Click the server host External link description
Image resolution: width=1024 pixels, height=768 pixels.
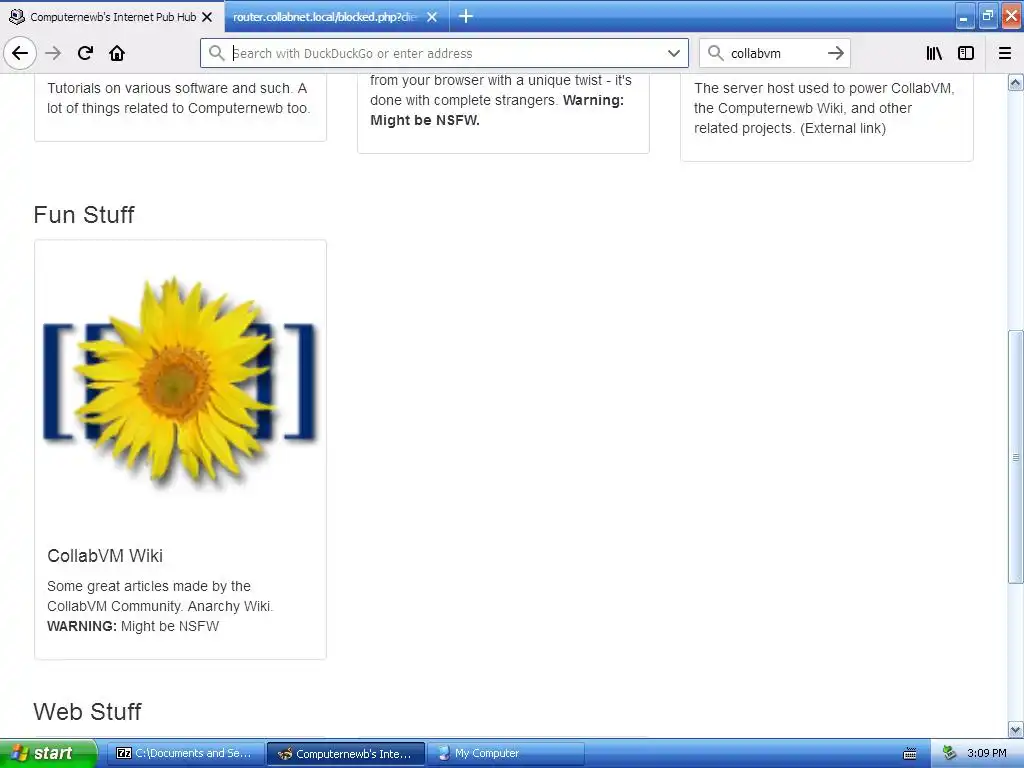(x=824, y=108)
